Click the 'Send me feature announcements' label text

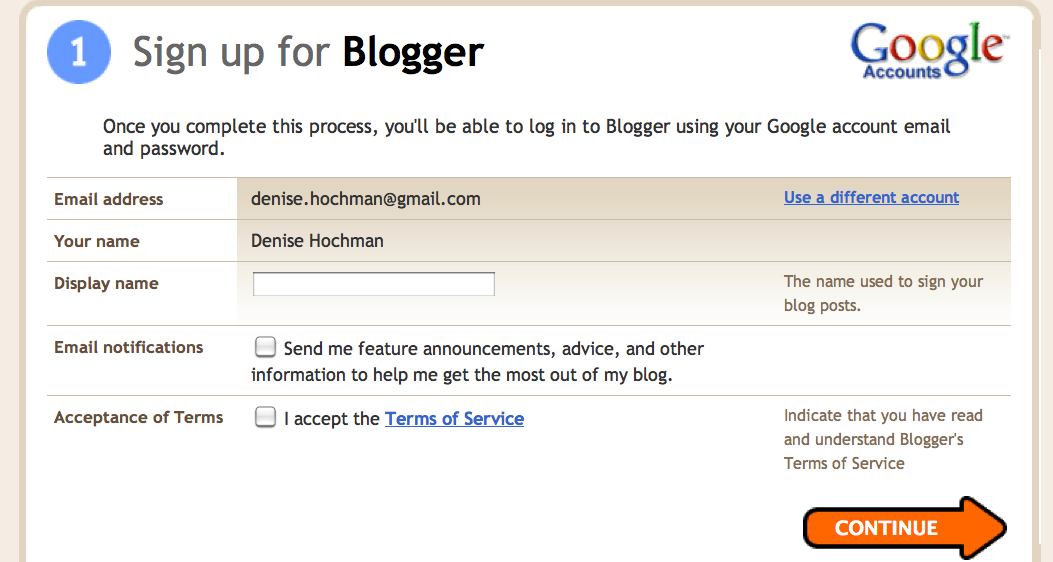tap(477, 361)
